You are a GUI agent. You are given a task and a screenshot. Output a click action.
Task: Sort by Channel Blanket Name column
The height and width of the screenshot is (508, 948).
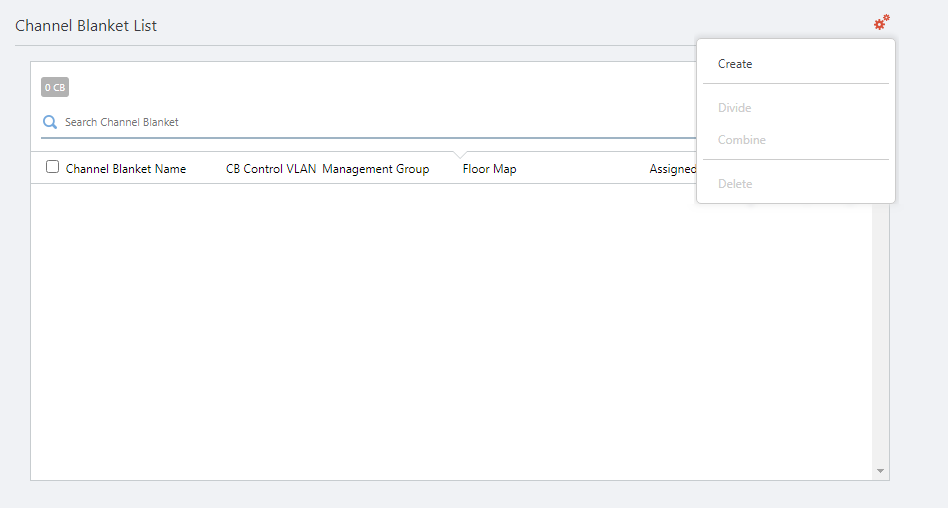pyautogui.click(x=126, y=169)
